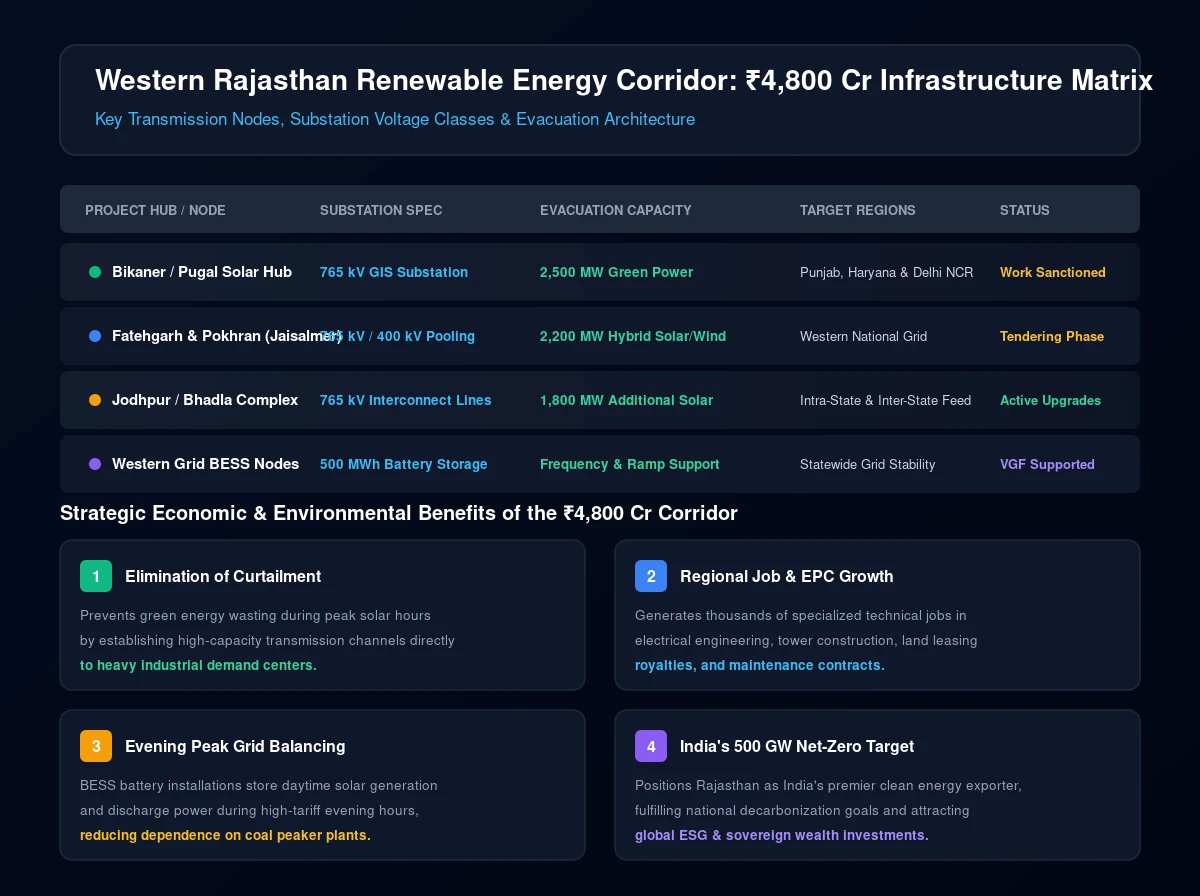This screenshot has width=1200, height=896.
Task: Click the Active Upgrades status
Action: pyautogui.click(x=1050, y=400)
